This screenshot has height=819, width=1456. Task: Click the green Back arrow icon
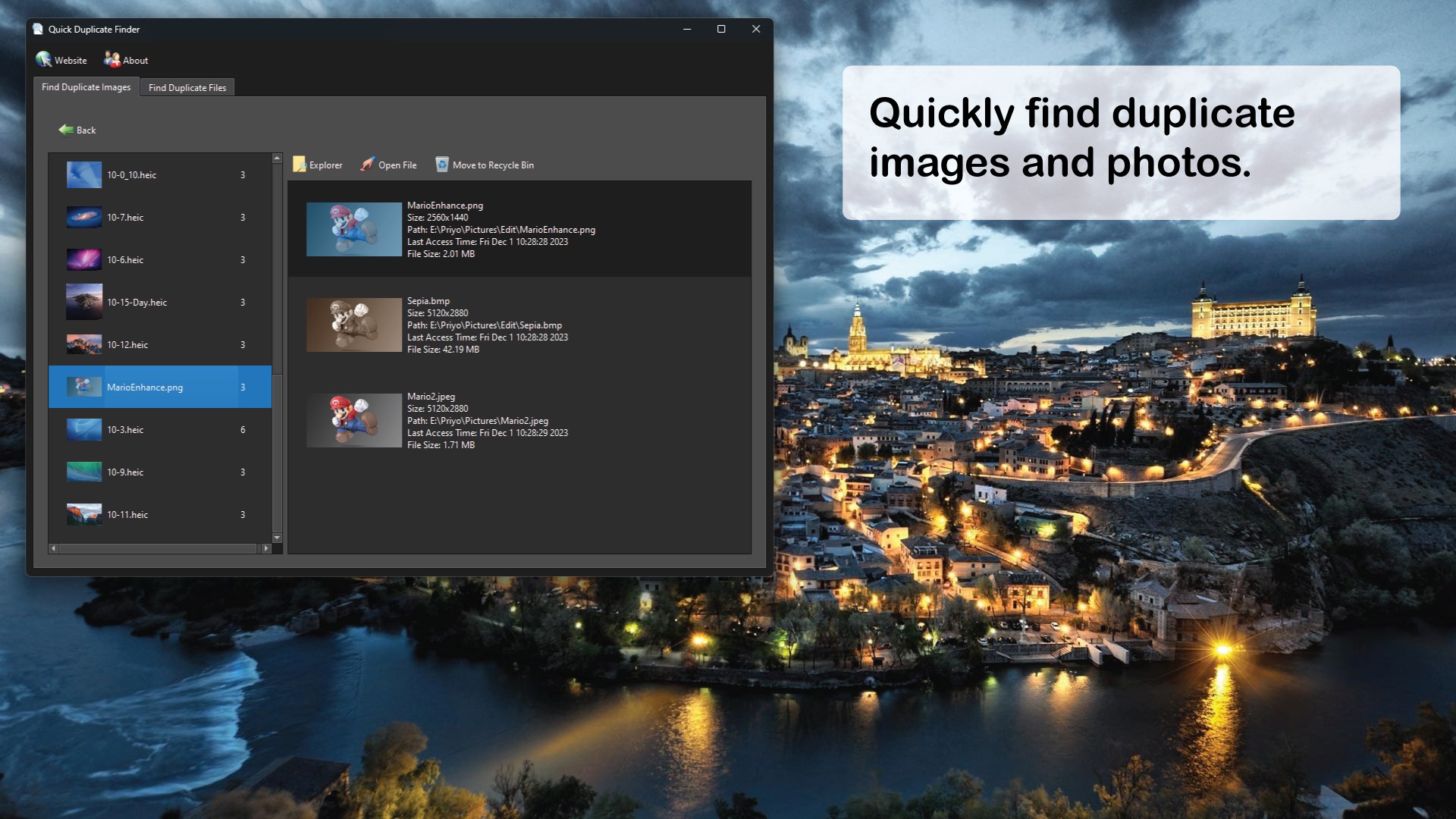point(66,130)
